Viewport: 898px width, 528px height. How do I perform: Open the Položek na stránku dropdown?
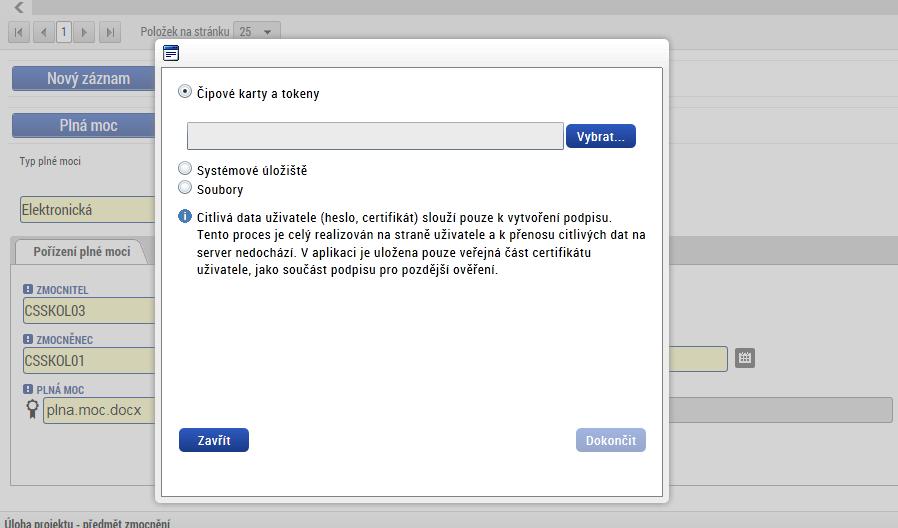(257, 32)
